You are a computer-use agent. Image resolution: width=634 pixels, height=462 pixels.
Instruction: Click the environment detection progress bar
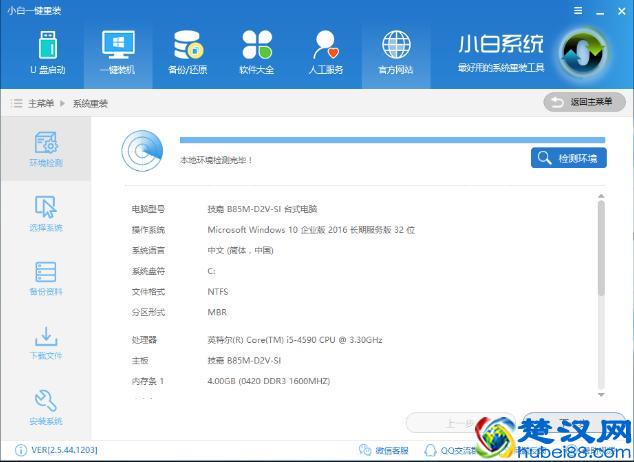(x=392, y=140)
